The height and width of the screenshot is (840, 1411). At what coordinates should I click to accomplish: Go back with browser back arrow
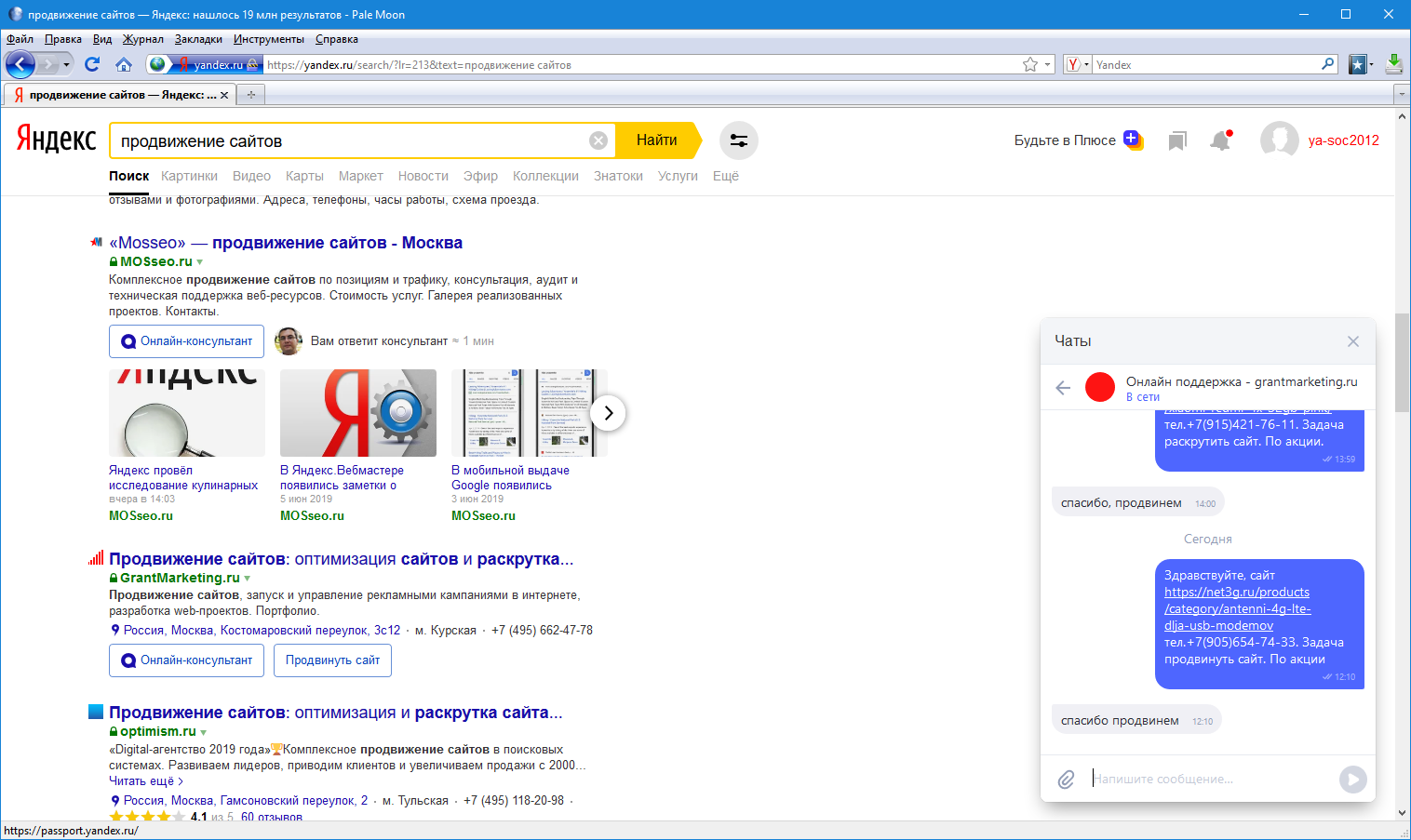(x=20, y=64)
